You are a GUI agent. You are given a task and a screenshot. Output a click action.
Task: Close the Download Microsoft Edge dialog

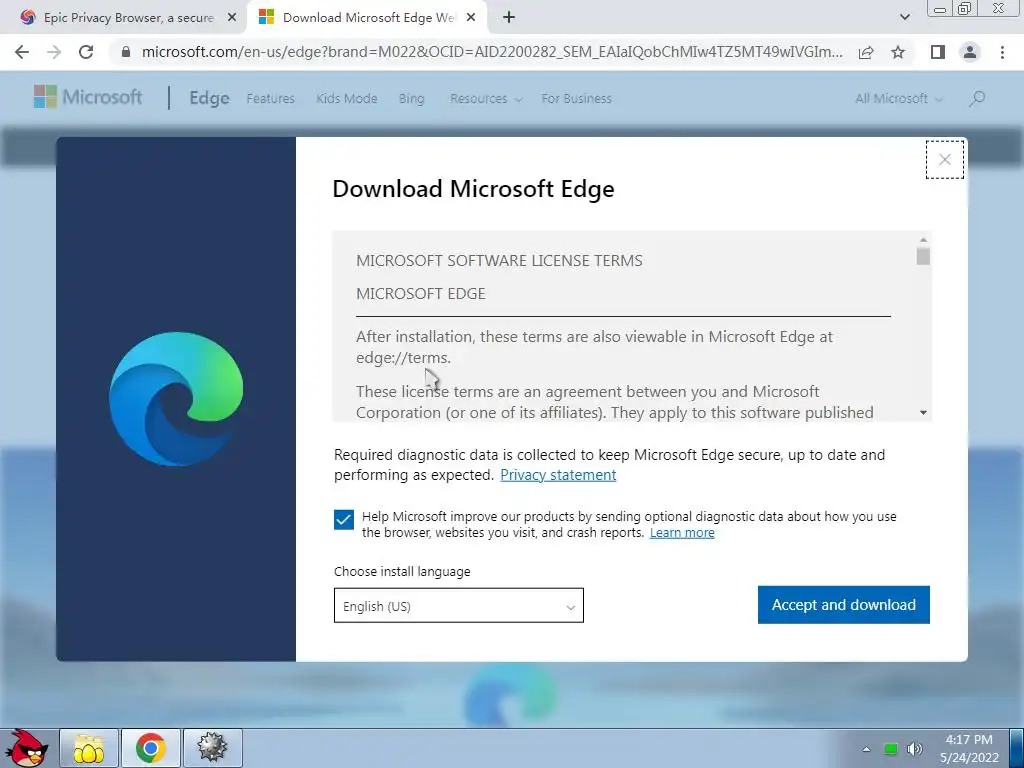pos(944,159)
